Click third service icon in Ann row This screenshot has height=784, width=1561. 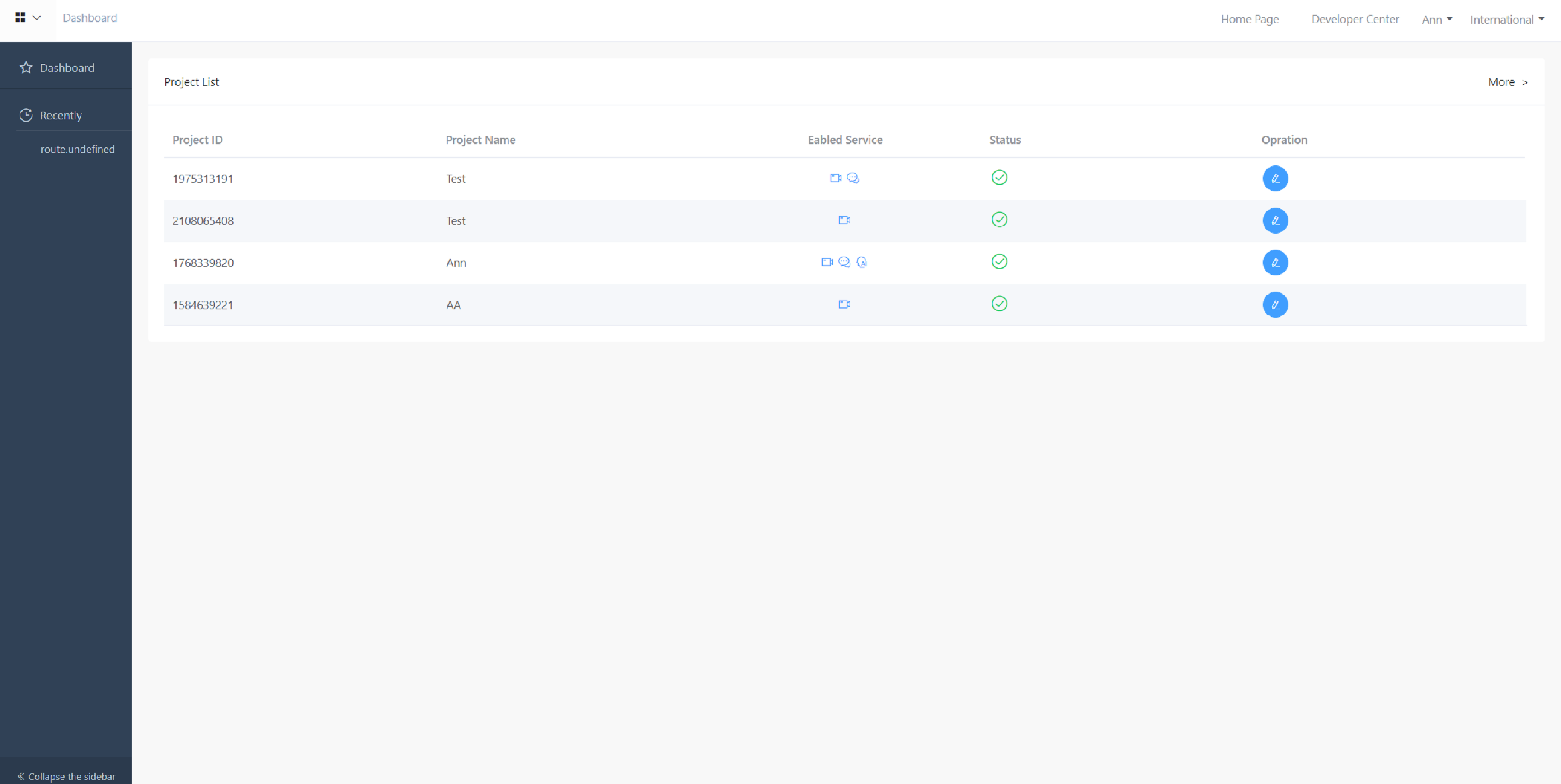862,262
